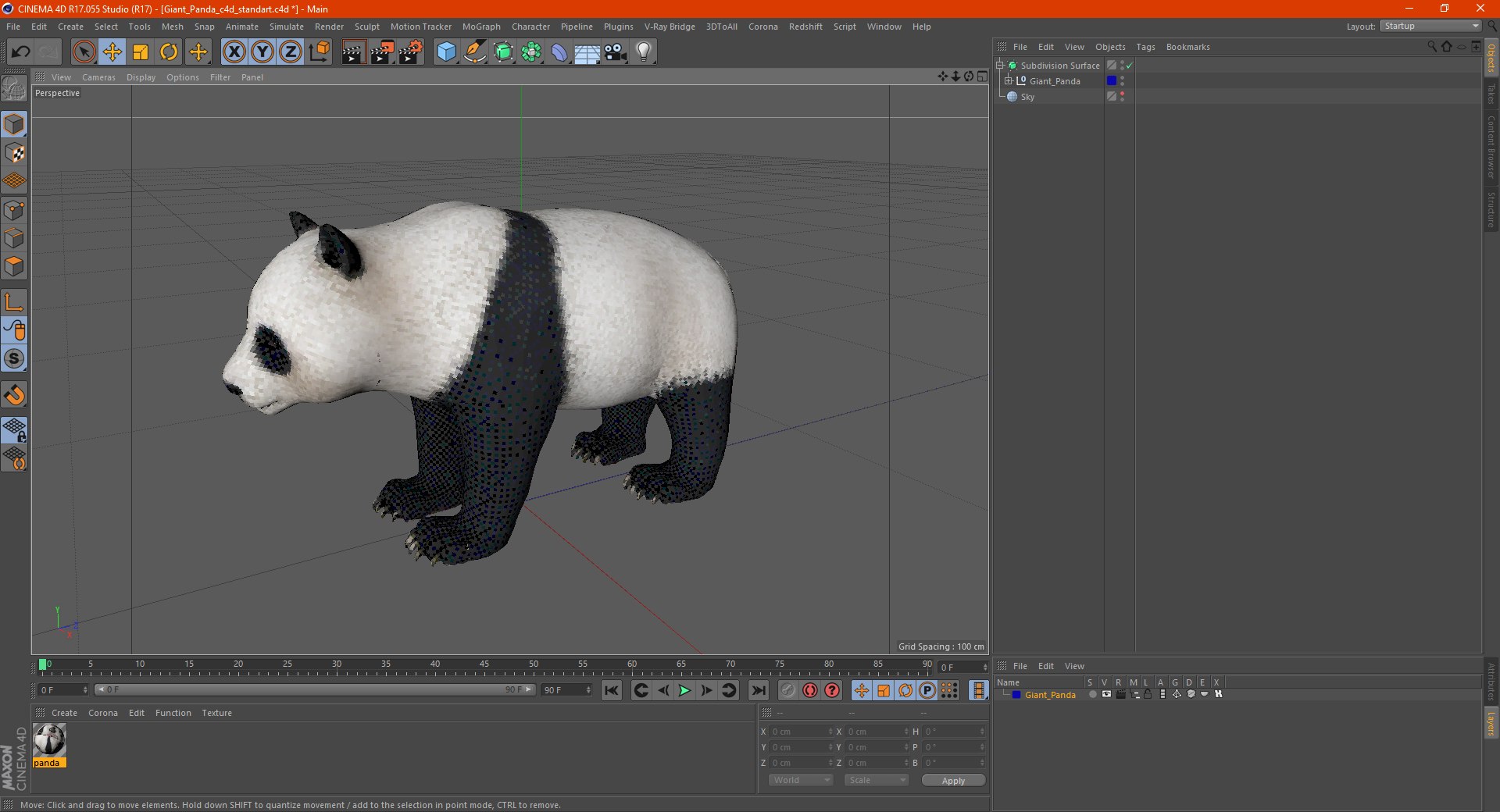Toggle X axis lock
Viewport: 1500px width, 812px height.
(x=234, y=52)
